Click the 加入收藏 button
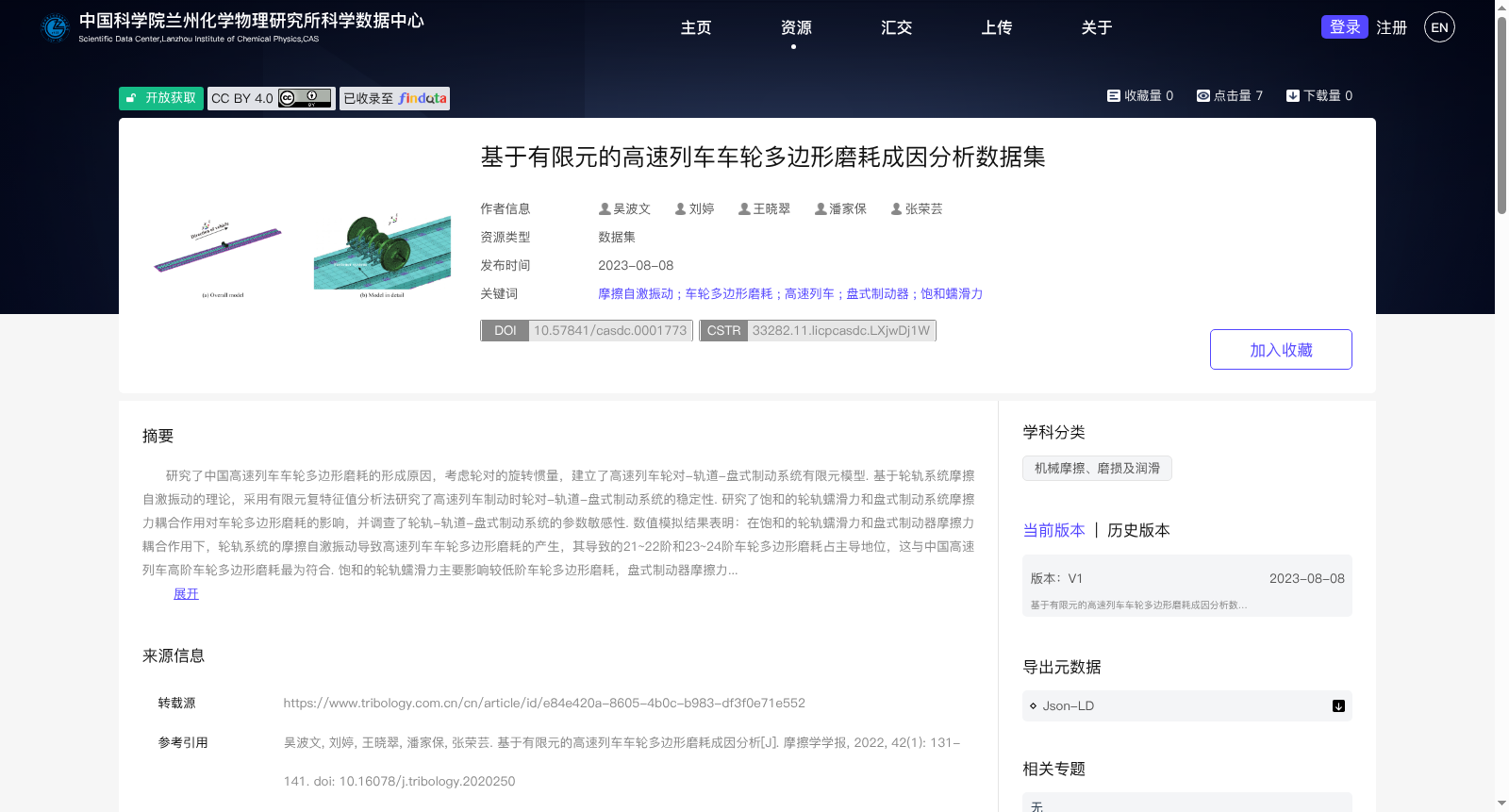The width and height of the screenshot is (1509, 812). [x=1281, y=350]
